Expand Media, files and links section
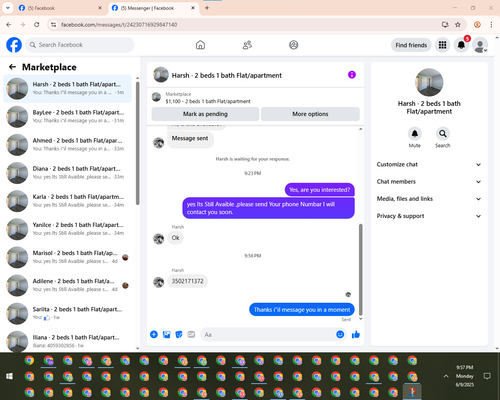 429,199
